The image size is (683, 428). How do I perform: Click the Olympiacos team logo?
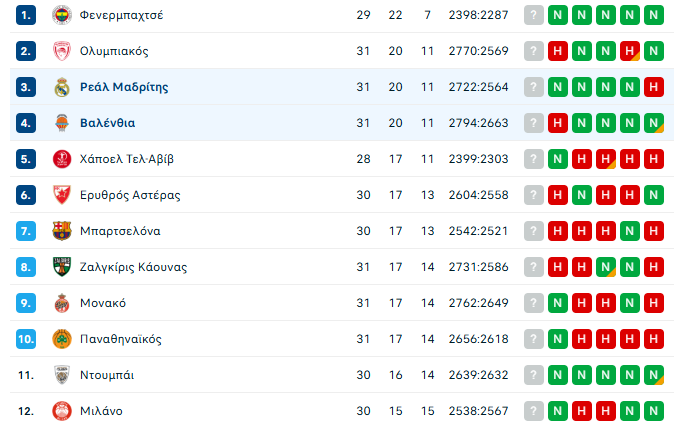(x=61, y=51)
